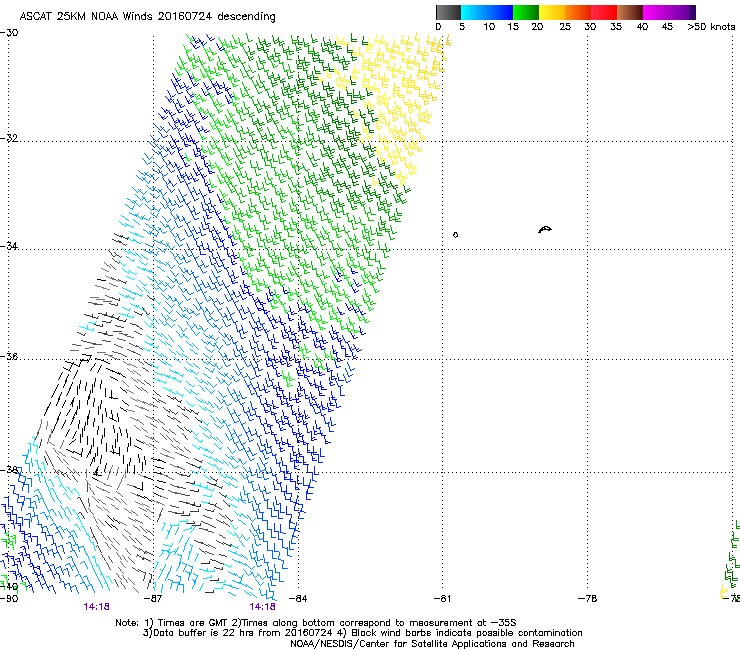
Task: Click the green 15-20 knots legend segment
Action: [x=526, y=12]
